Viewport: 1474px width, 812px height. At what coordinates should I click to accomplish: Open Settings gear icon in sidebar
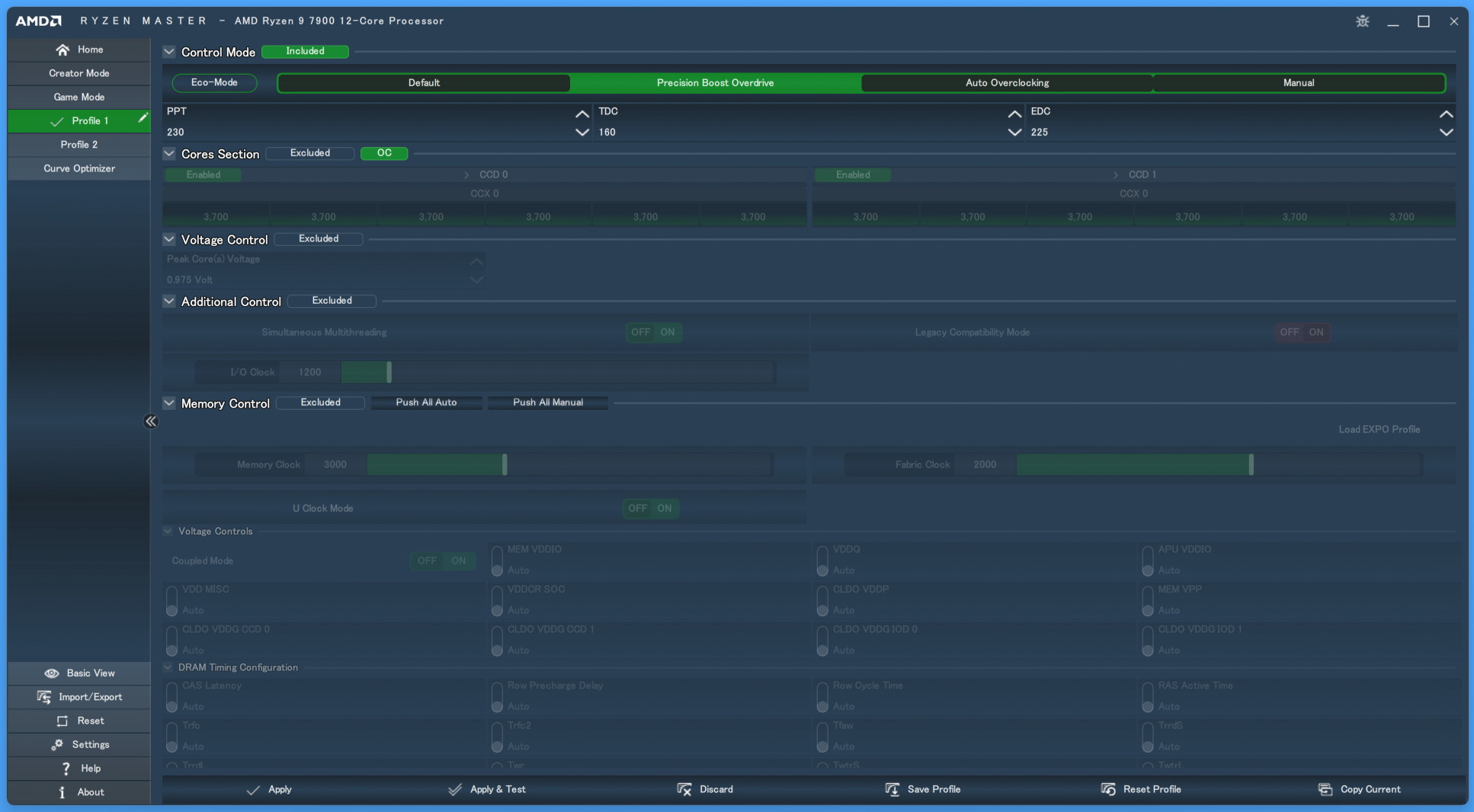(57, 744)
